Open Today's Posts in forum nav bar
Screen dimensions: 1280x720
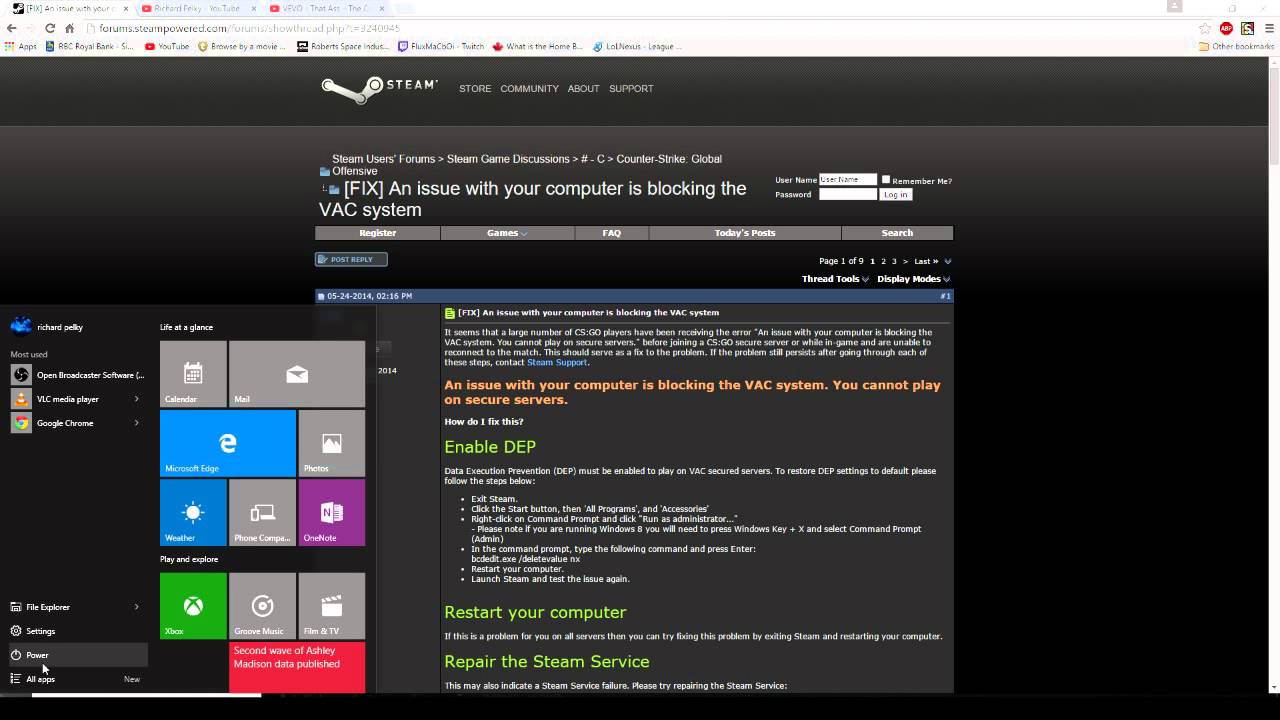point(745,233)
